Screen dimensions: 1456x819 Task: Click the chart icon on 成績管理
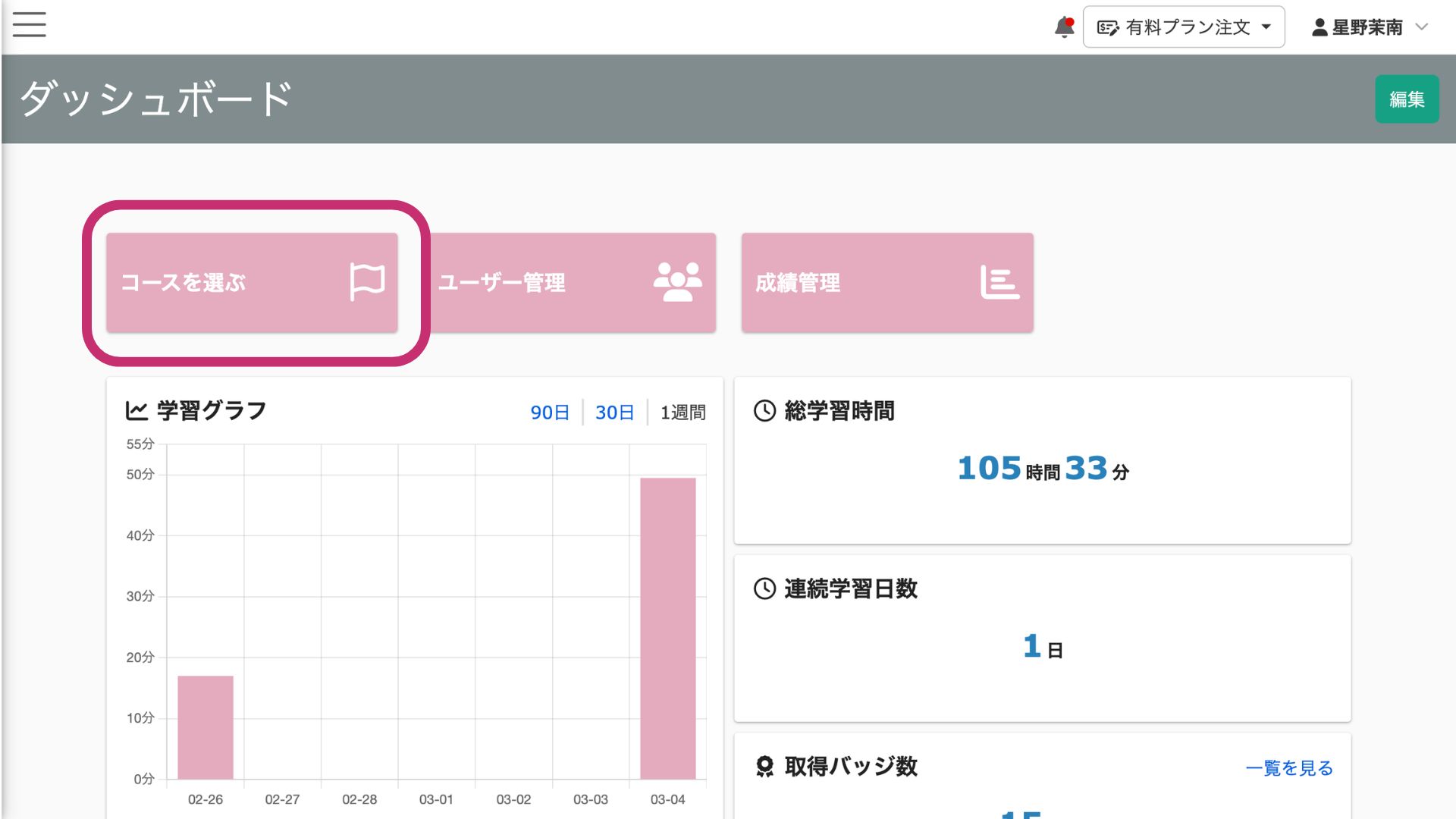coord(999,282)
